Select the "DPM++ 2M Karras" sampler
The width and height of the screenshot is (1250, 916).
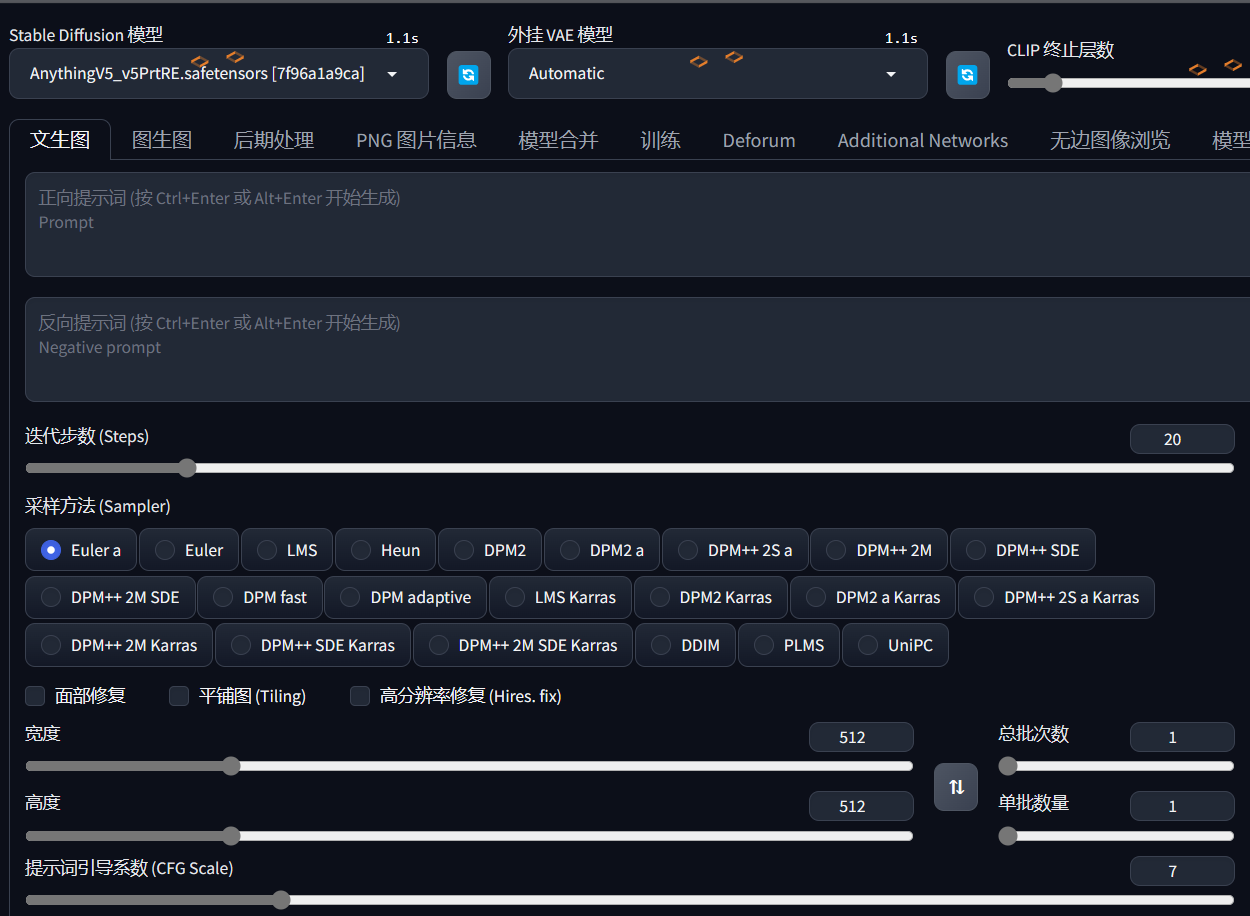click(x=119, y=645)
